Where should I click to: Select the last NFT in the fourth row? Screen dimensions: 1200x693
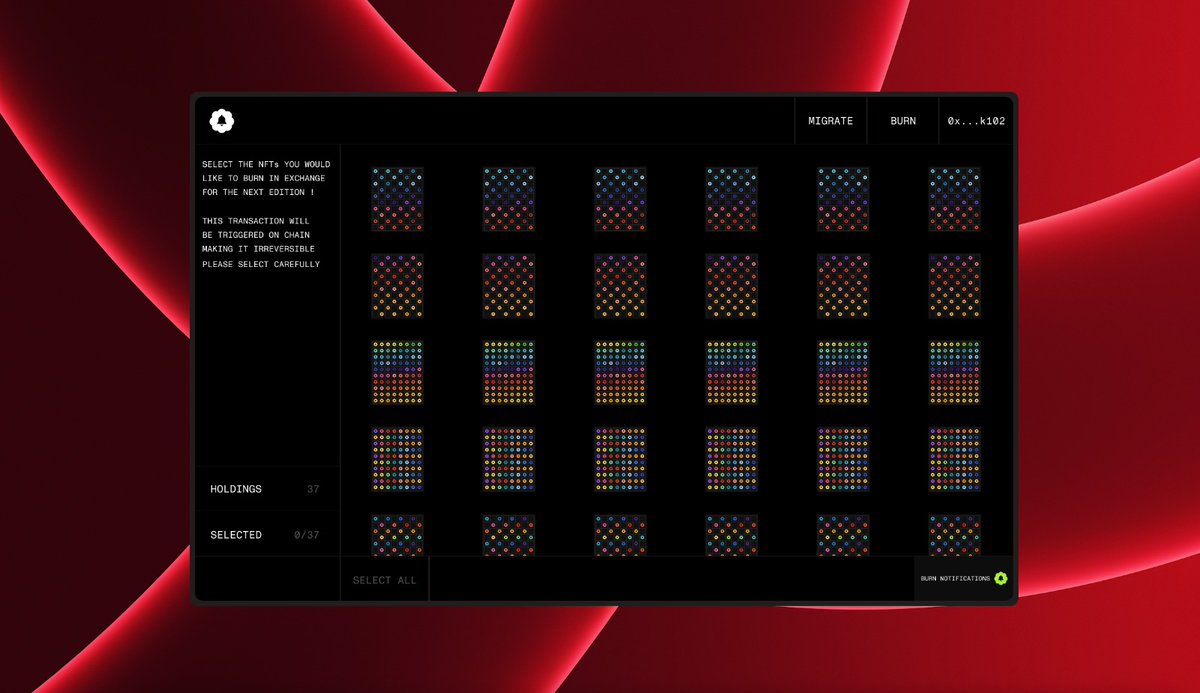[x=954, y=460]
